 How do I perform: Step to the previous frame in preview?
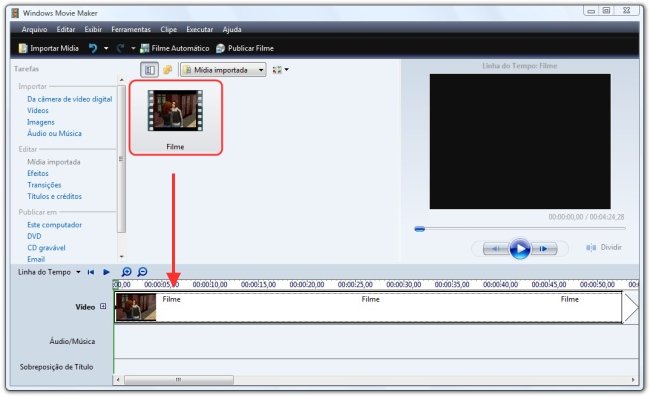pyautogui.click(x=496, y=249)
